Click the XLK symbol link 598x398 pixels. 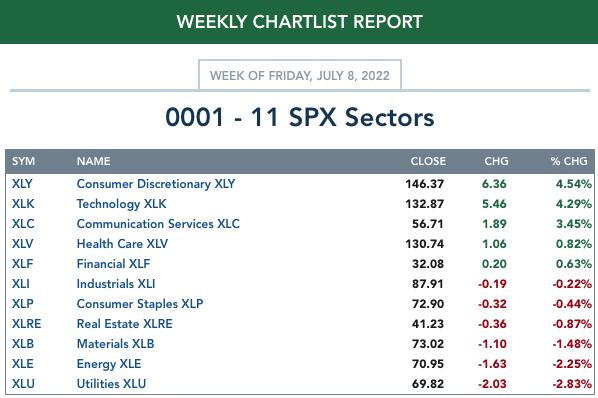point(23,204)
